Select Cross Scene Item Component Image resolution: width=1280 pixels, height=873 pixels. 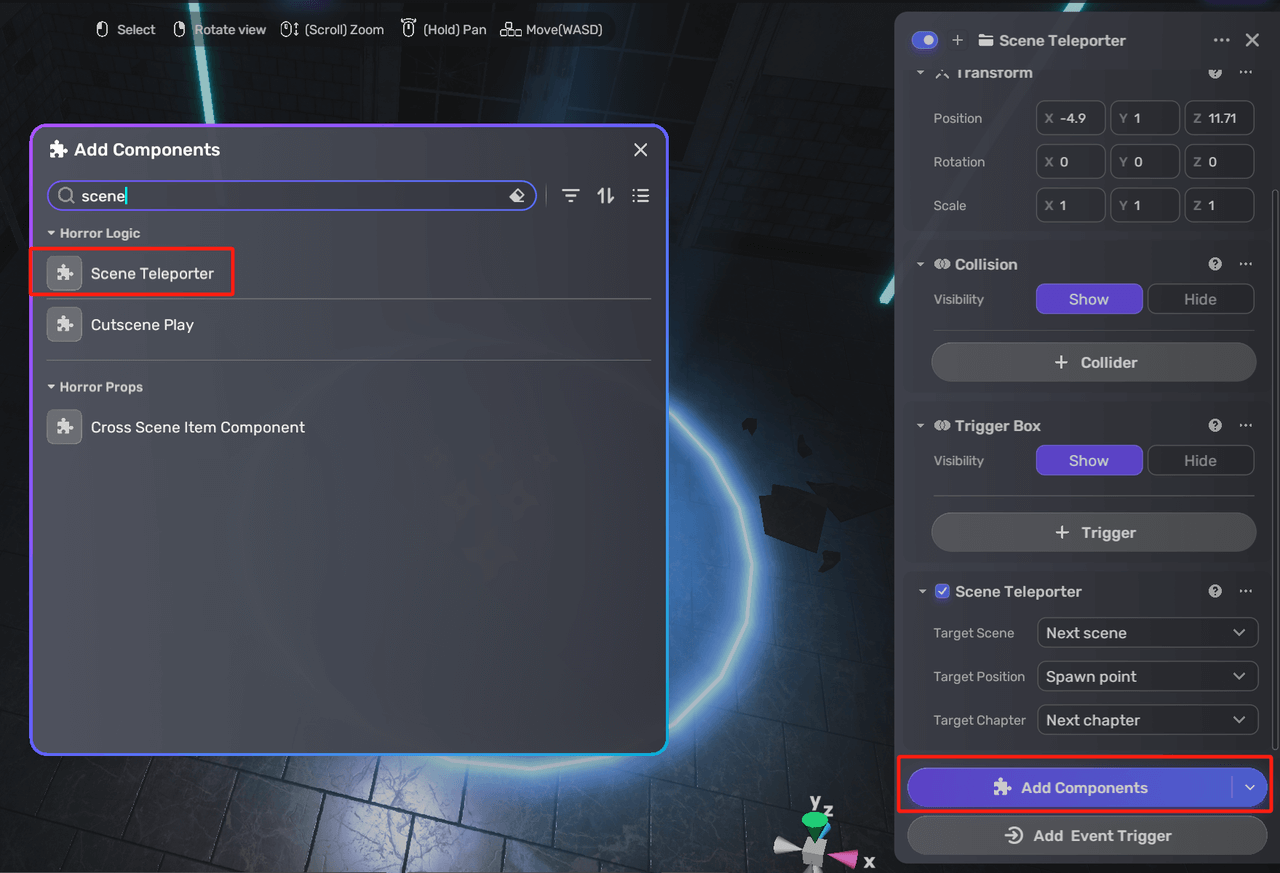pyautogui.click(x=197, y=427)
